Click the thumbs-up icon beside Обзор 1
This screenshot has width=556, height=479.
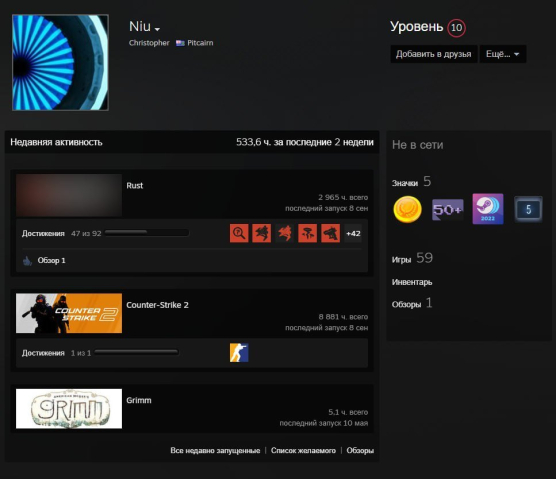27,261
